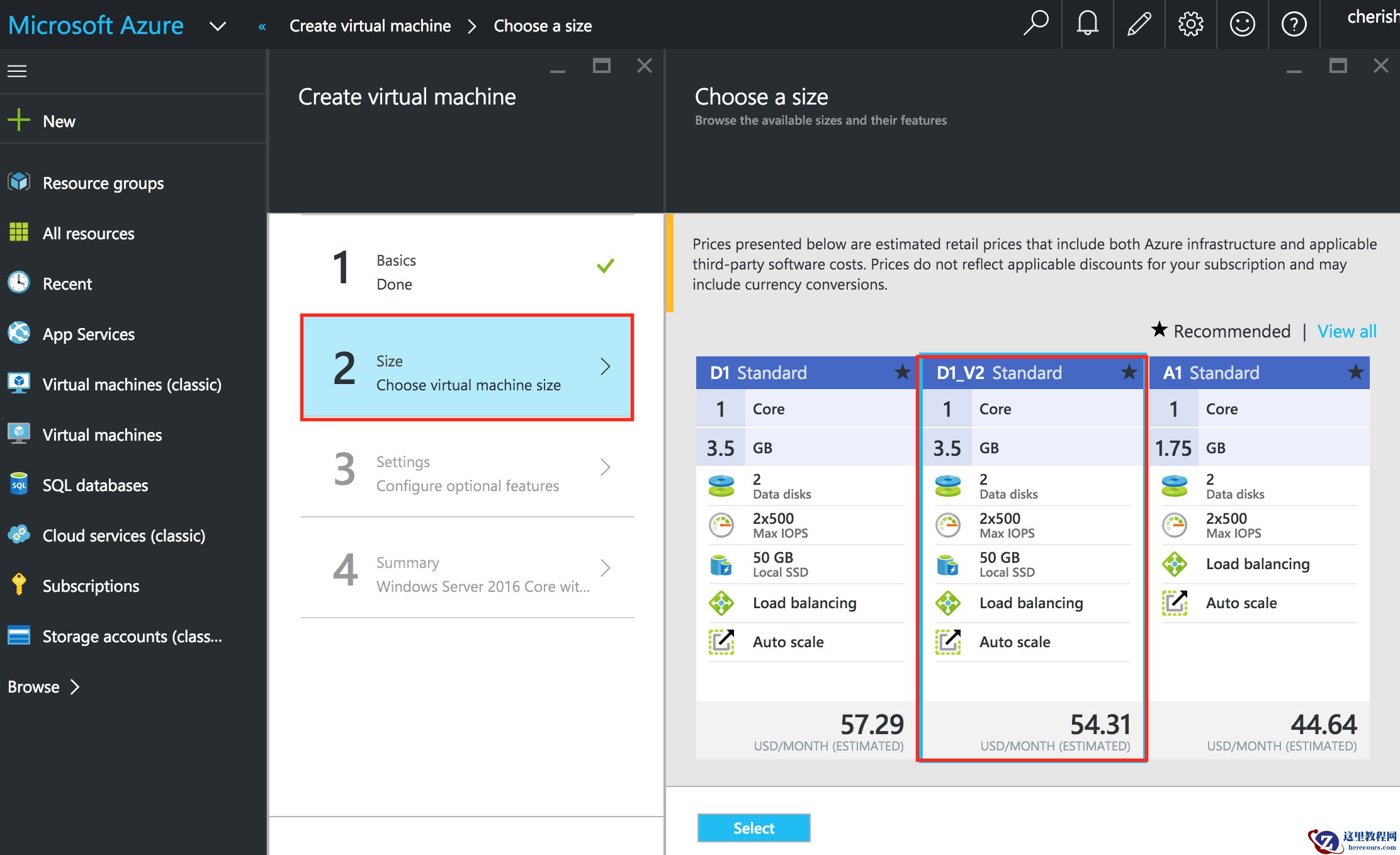Screen dimensions: 1400x855
Task: Open the notifications bell icon
Action: (x=1087, y=25)
